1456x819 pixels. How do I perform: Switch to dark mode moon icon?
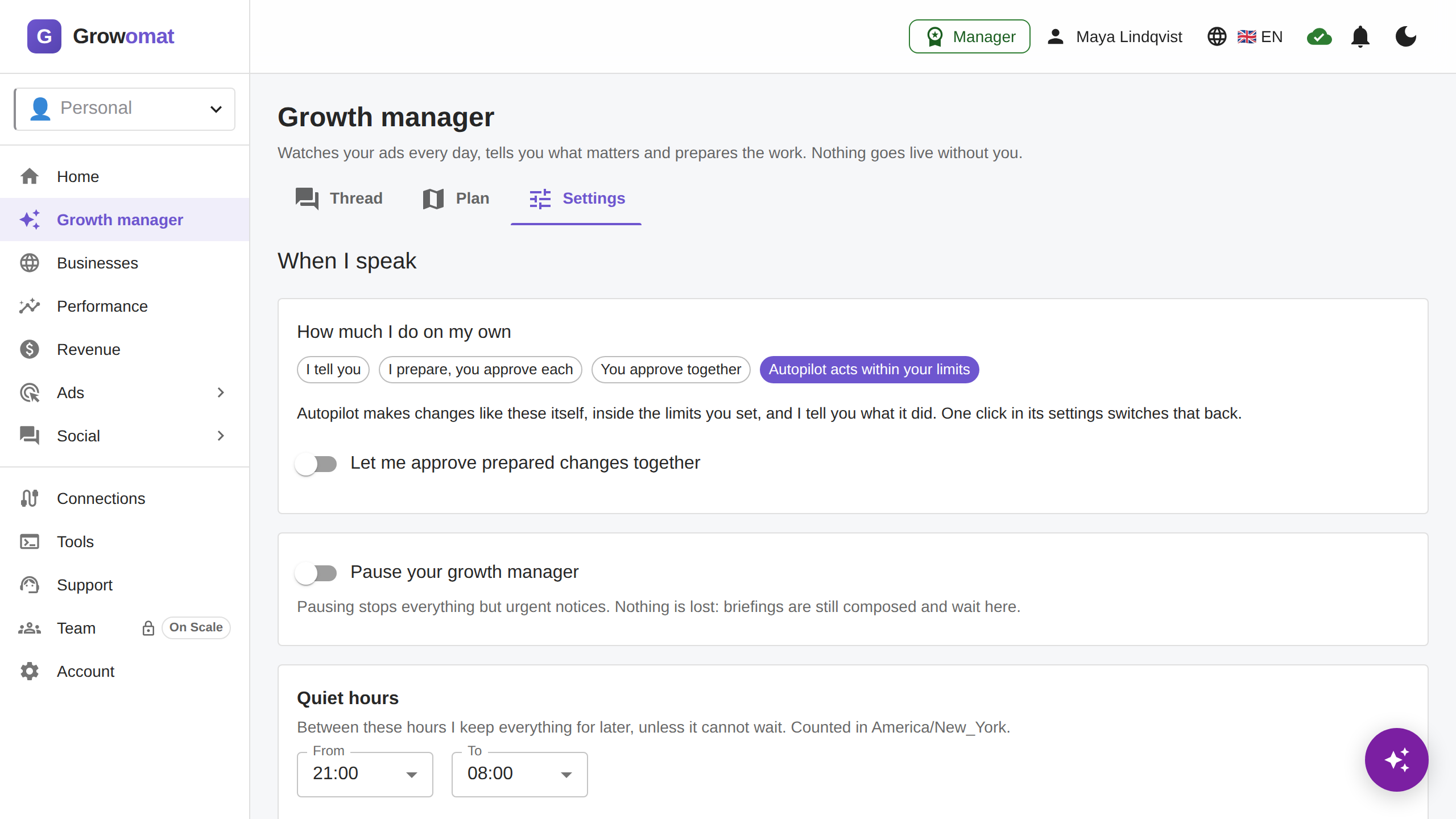[1405, 36]
